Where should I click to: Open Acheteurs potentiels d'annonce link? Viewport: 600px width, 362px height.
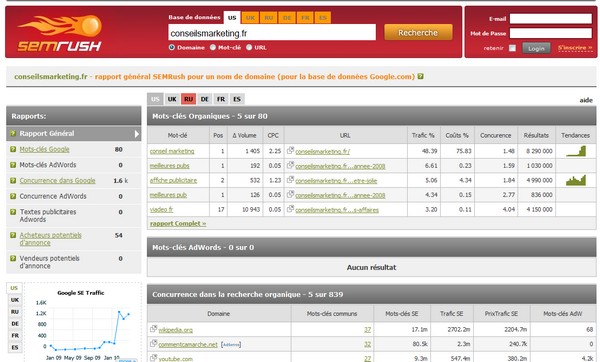(50, 239)
